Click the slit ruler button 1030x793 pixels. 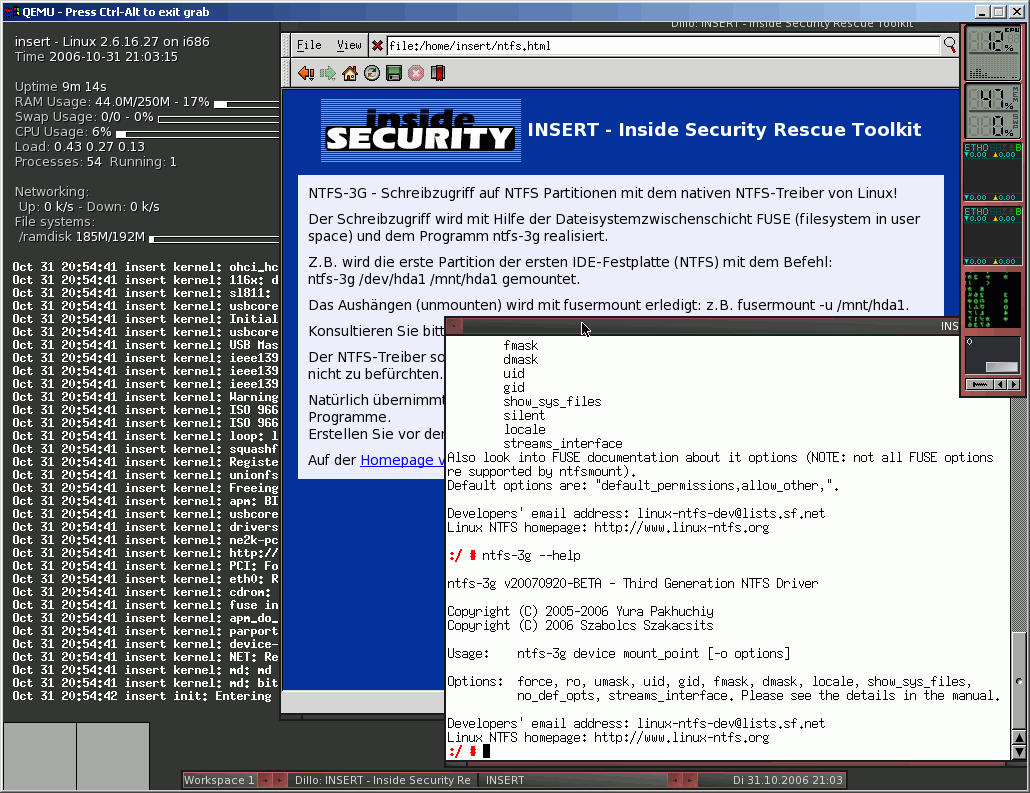coord(979,384)
